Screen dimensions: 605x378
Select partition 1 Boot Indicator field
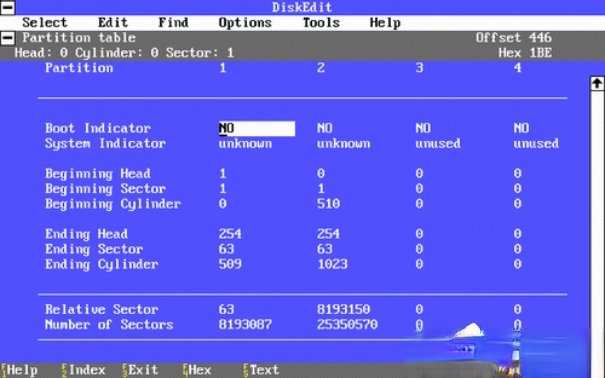point(257,128)
